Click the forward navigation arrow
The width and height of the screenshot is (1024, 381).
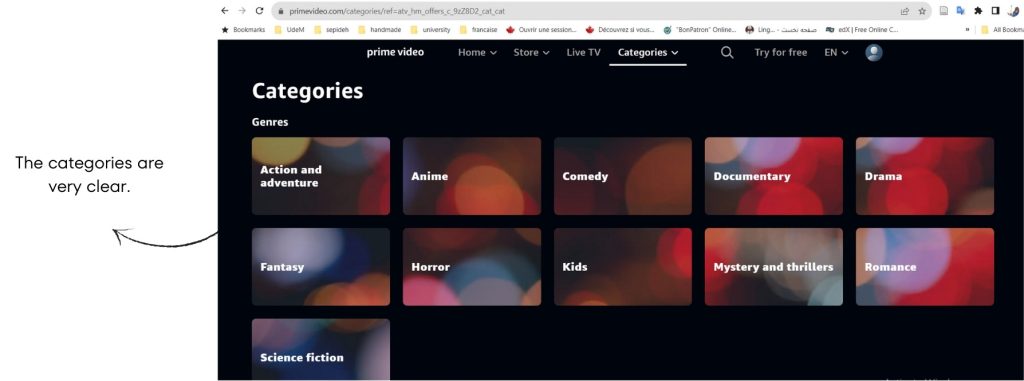(242, 11)
